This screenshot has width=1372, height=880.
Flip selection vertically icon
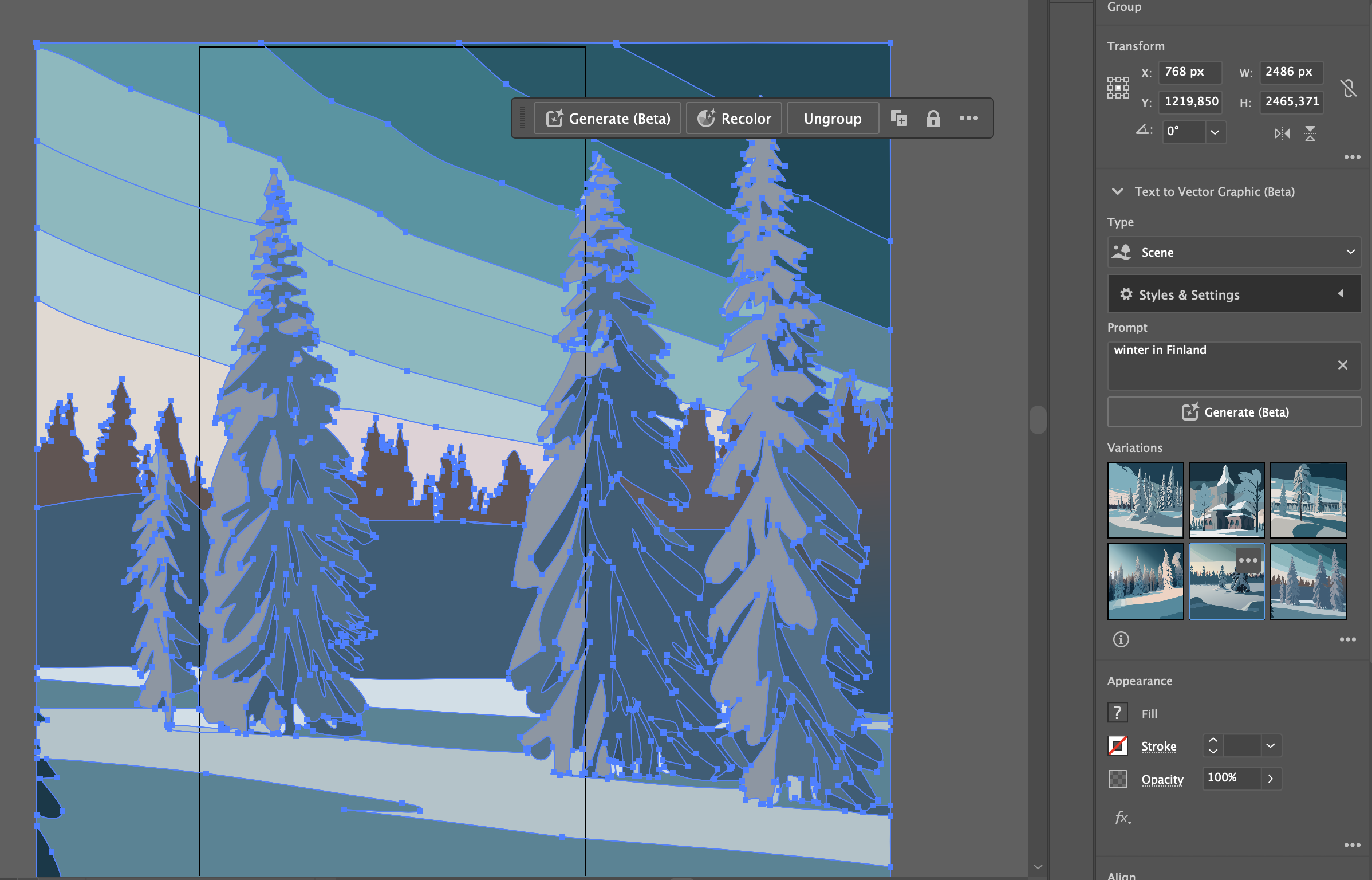click(x=1310, y=133)
